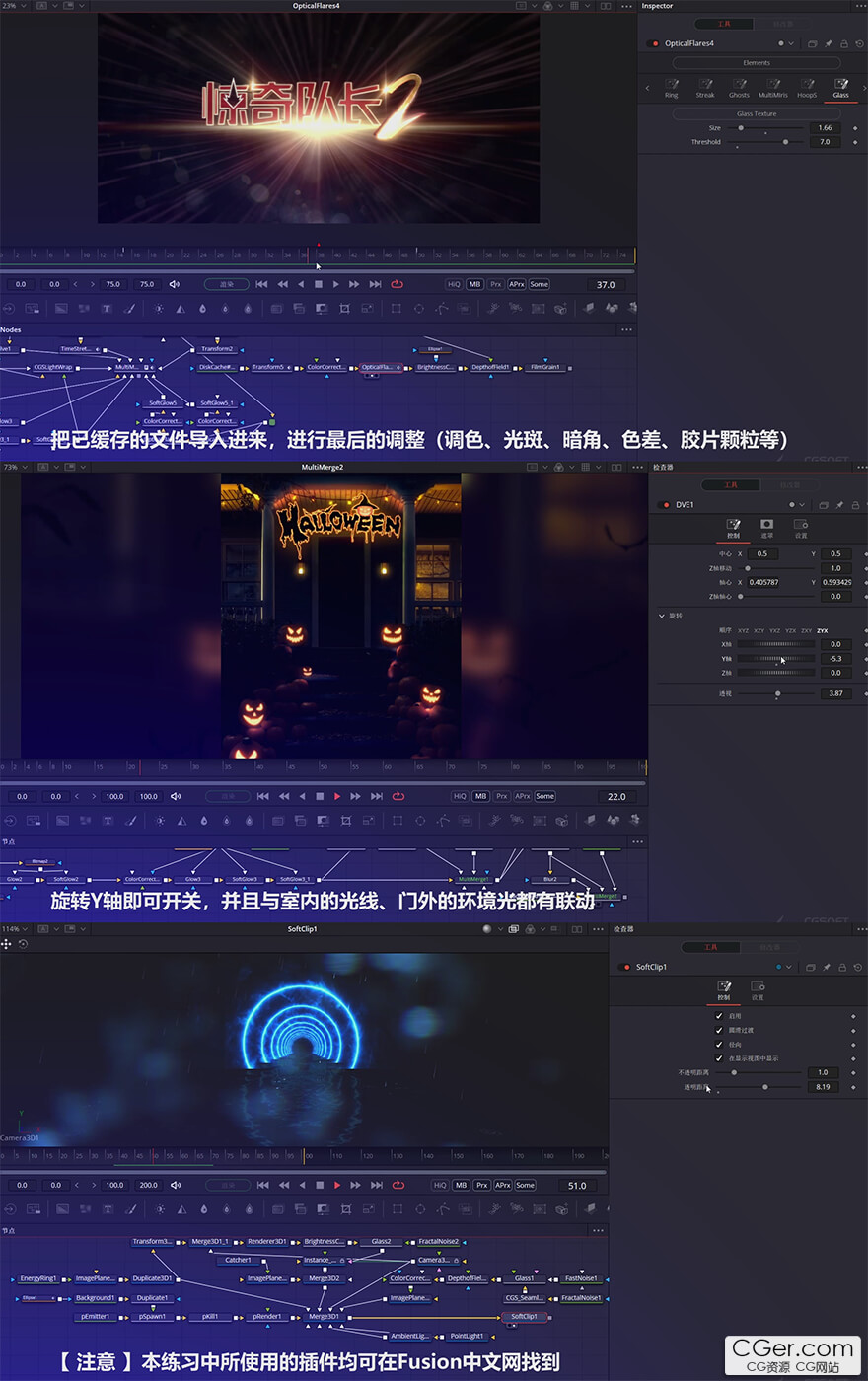The height and width of the screenshot is (1381, 868).
Task: Select ZYX rotation order
Action: [823, 630]
